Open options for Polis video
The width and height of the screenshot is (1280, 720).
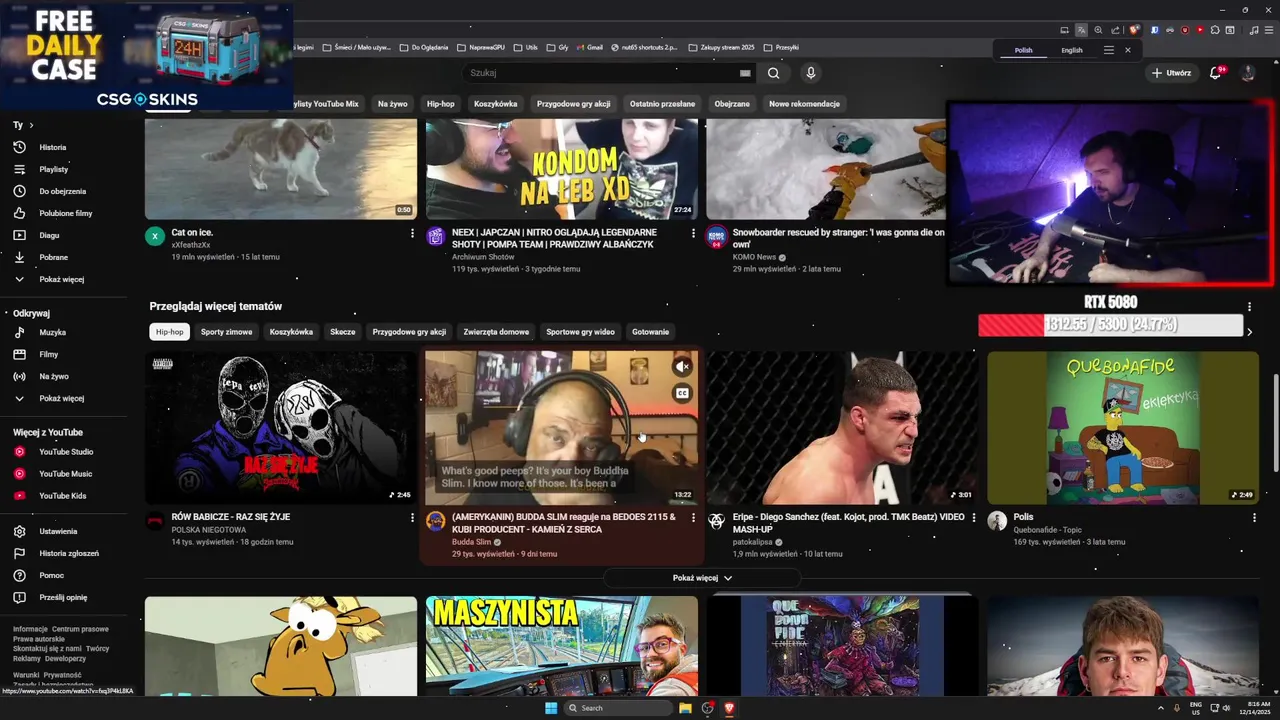(1254, 518)
